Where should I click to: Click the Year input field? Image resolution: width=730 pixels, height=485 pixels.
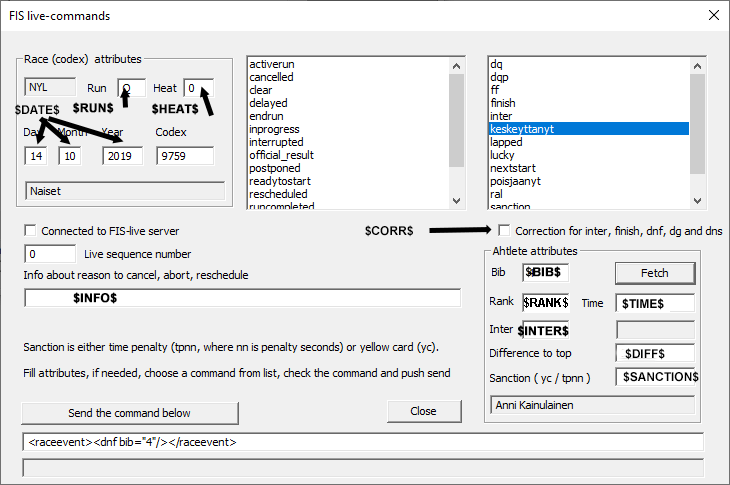(x=122, y=156)
